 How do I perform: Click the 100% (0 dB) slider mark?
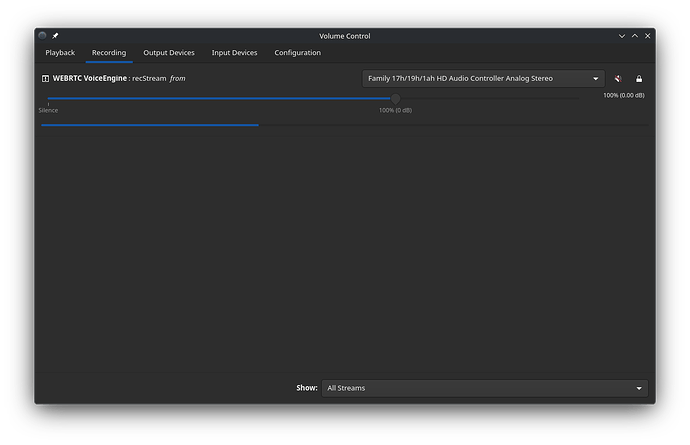tap(395, 110)
